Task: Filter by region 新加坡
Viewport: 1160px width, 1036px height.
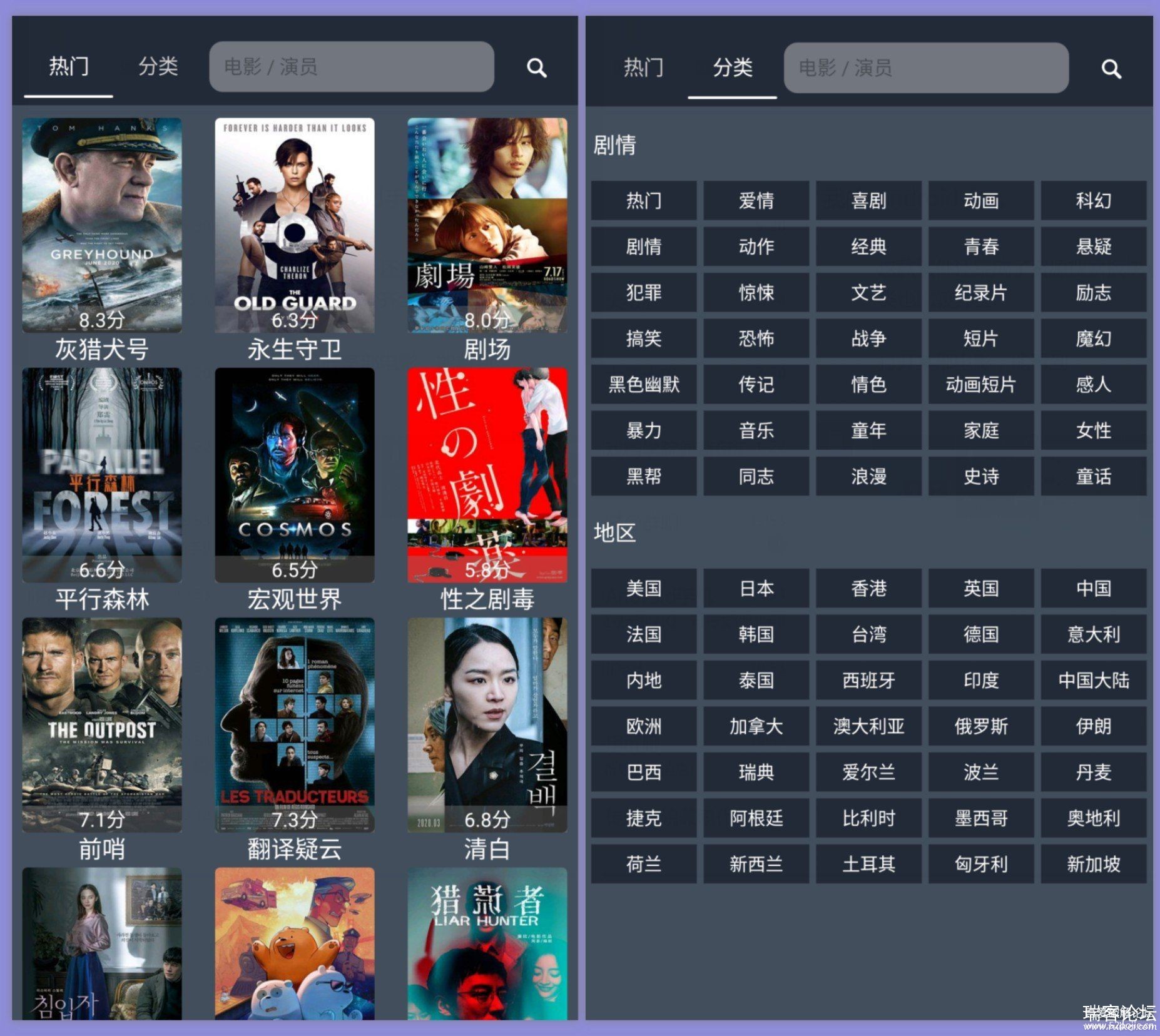Action: pos(1094,864)
